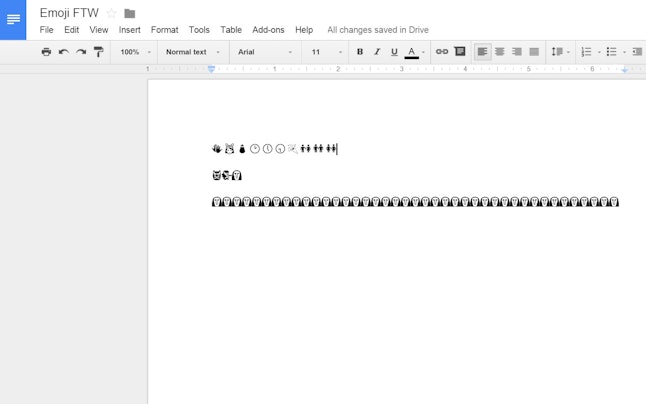This screenshot has width=646, height=404.
Task: Apply a numbered list
Action: (x=586, y=52)
